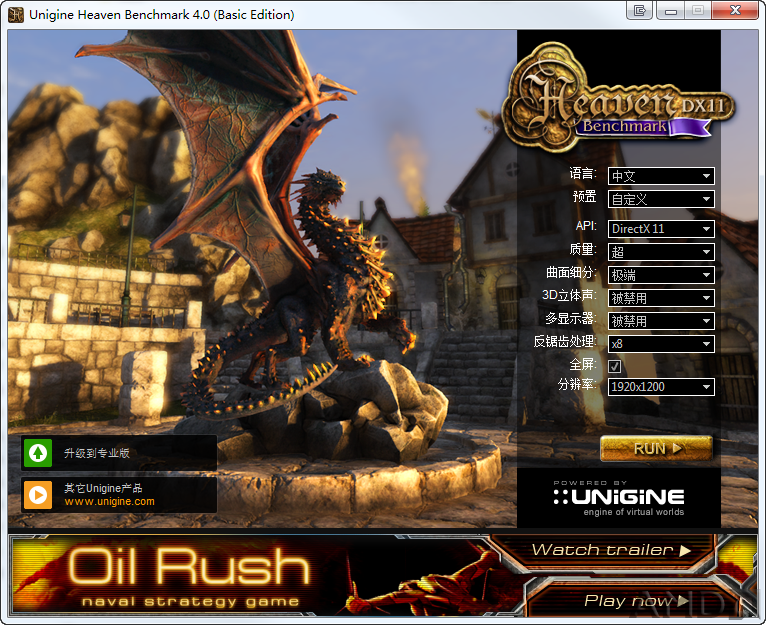Click the Oil Rush banner title

(189, 566)
